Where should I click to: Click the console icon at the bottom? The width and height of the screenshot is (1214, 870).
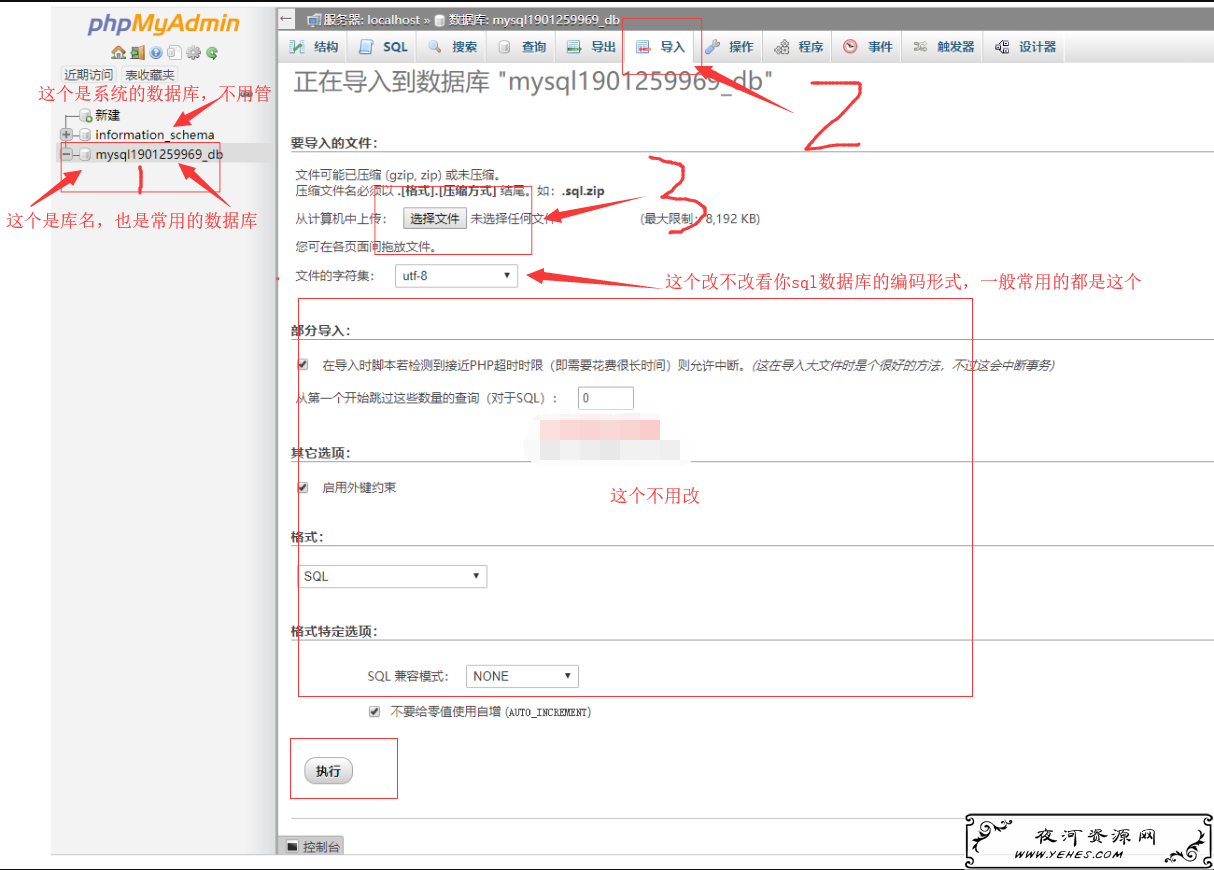tap(292, 847)
